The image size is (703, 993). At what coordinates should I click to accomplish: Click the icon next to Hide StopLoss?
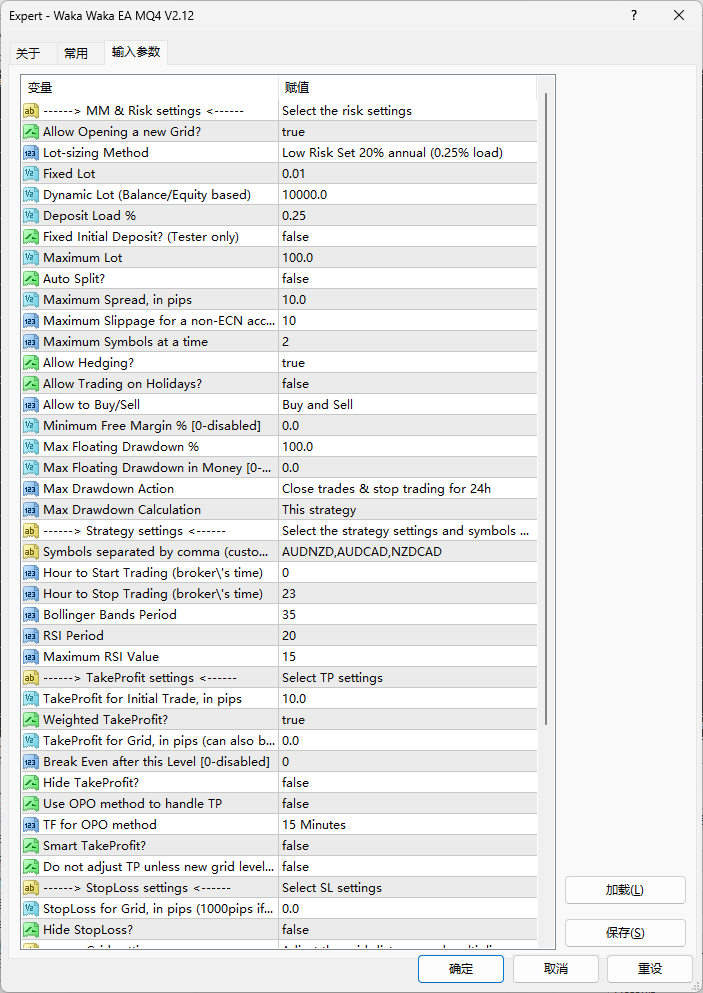tap(31, 930)
